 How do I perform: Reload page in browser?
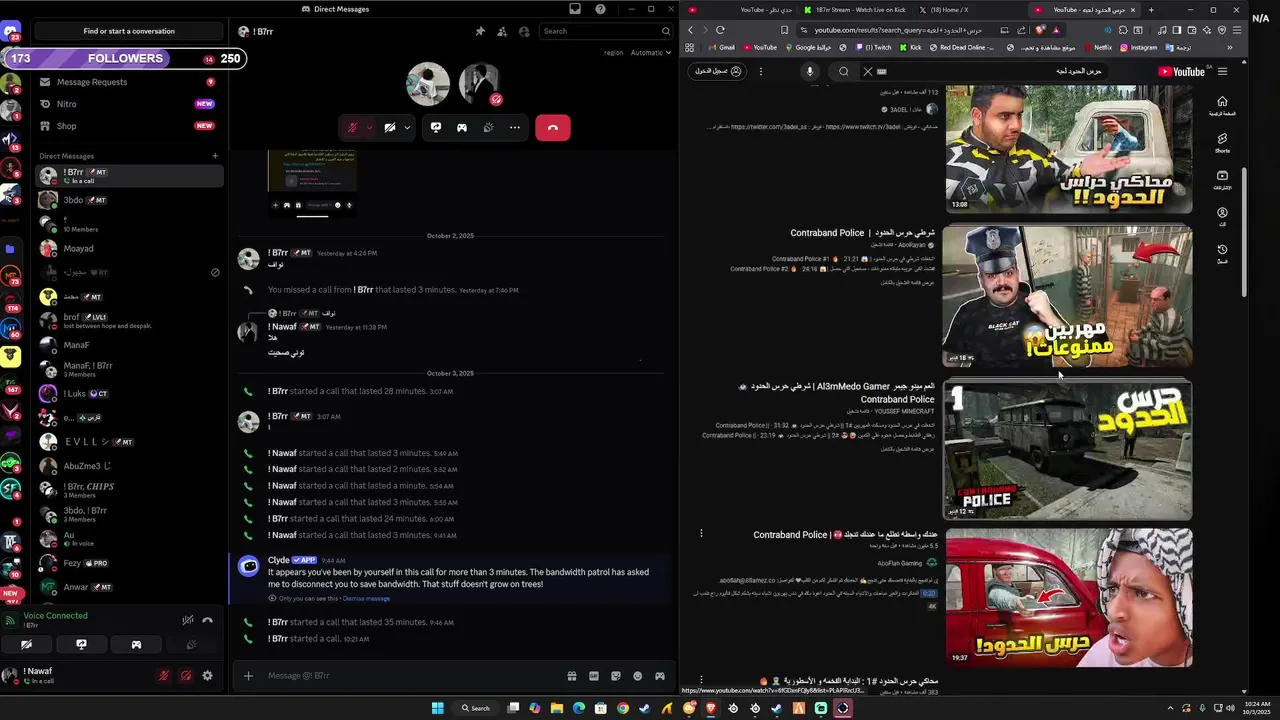(720, 30)
